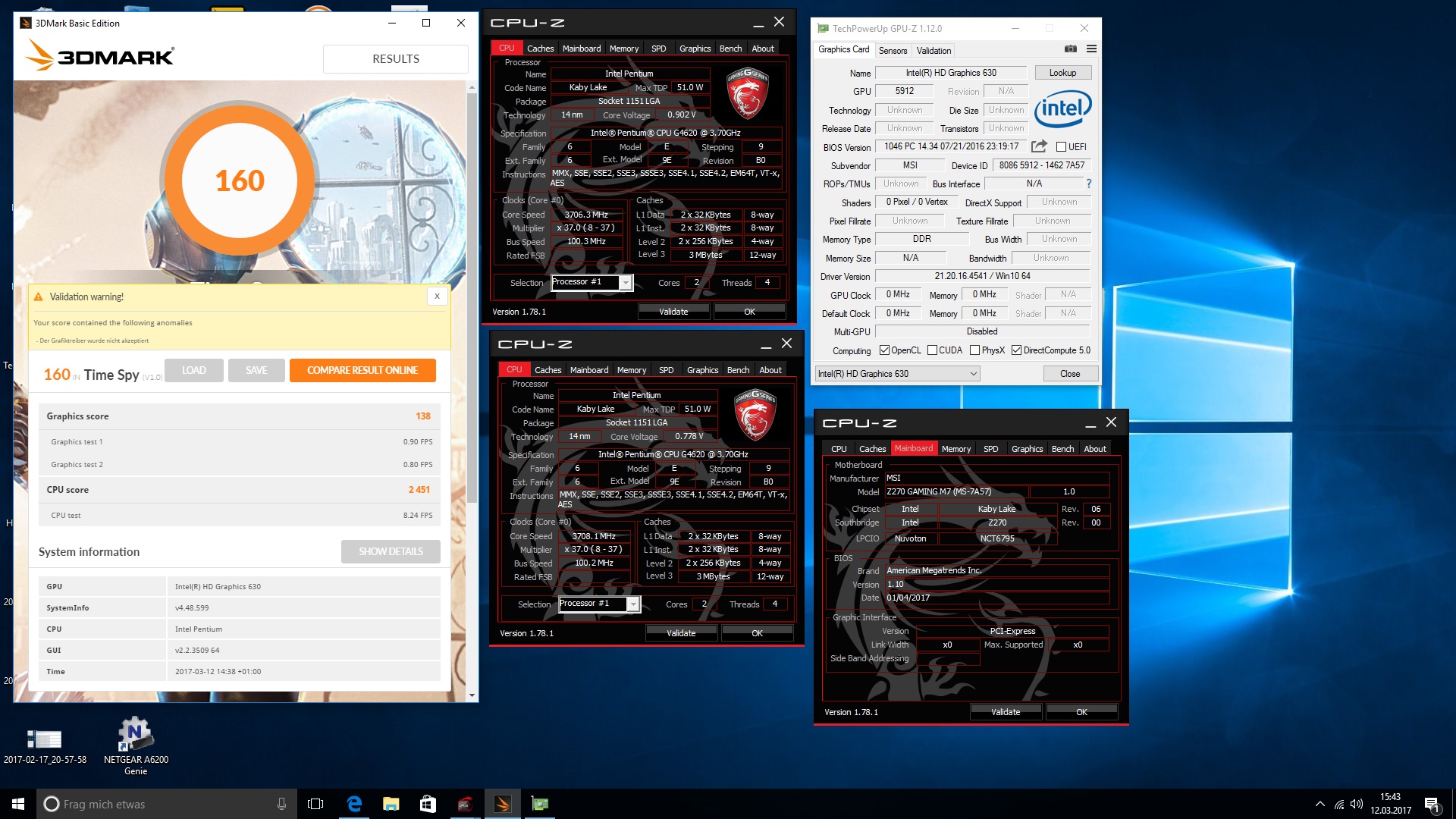Open Processor #1 selection in top CPU-Z
Image resolution: width=1456 pixels, height=819 pixels.
(591, 282)
